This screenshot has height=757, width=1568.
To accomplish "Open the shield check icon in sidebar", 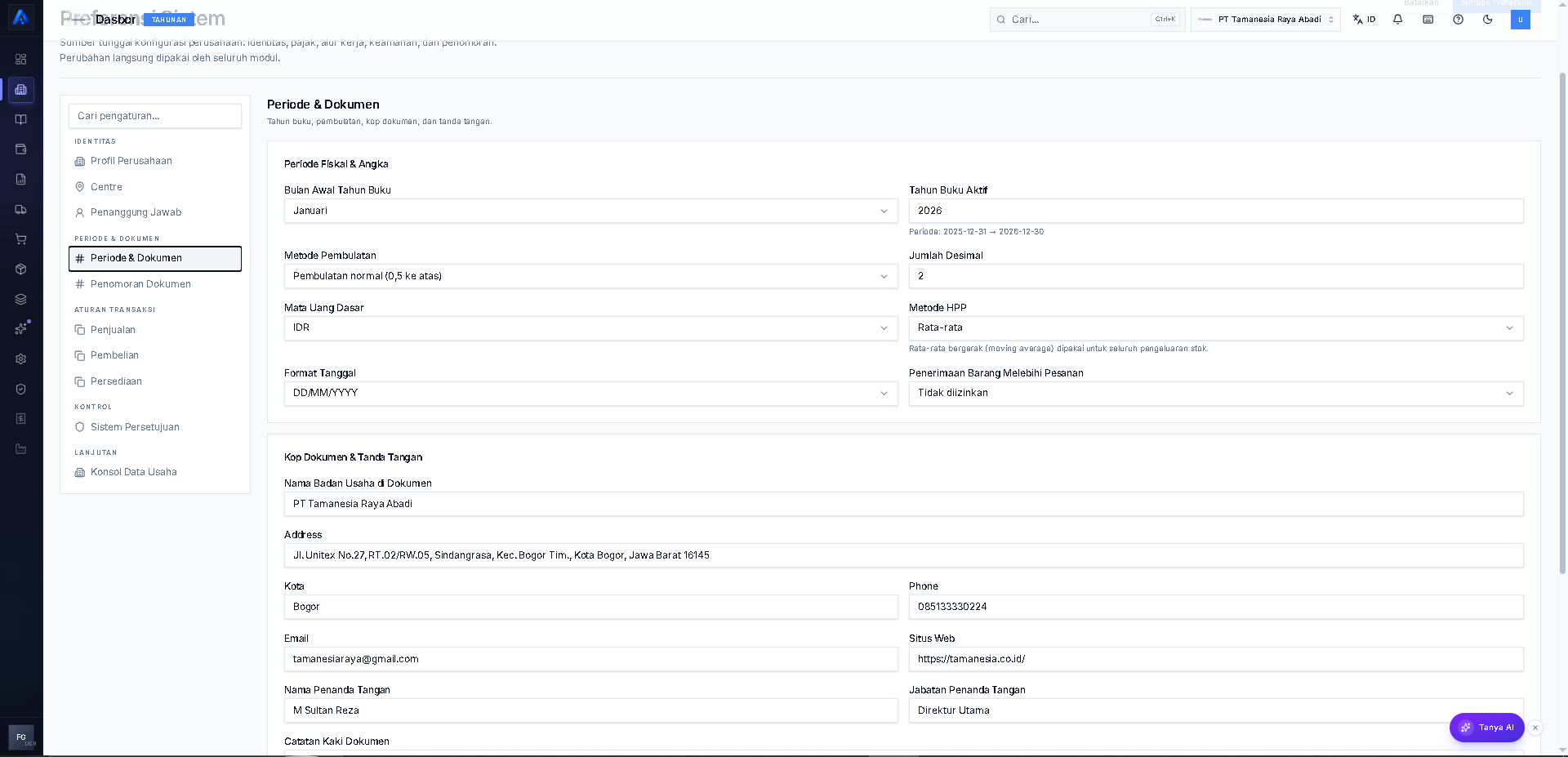I will [x=21, y=389].
